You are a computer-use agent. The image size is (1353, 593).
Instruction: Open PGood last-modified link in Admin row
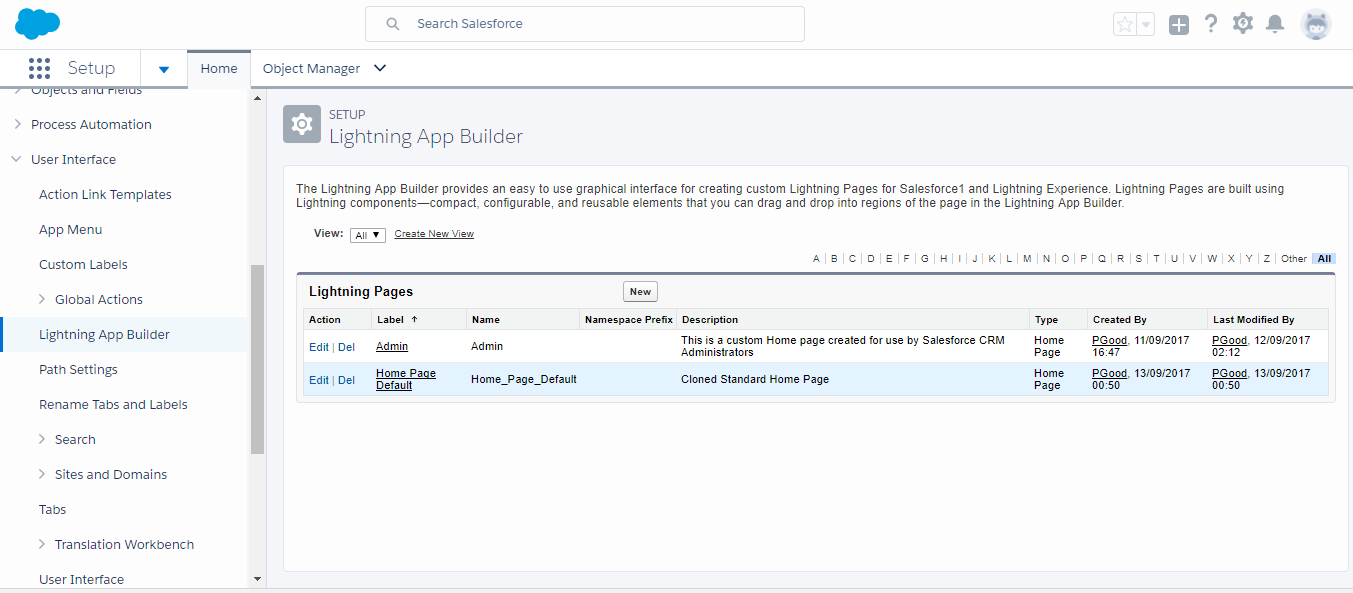point(1229,341)
